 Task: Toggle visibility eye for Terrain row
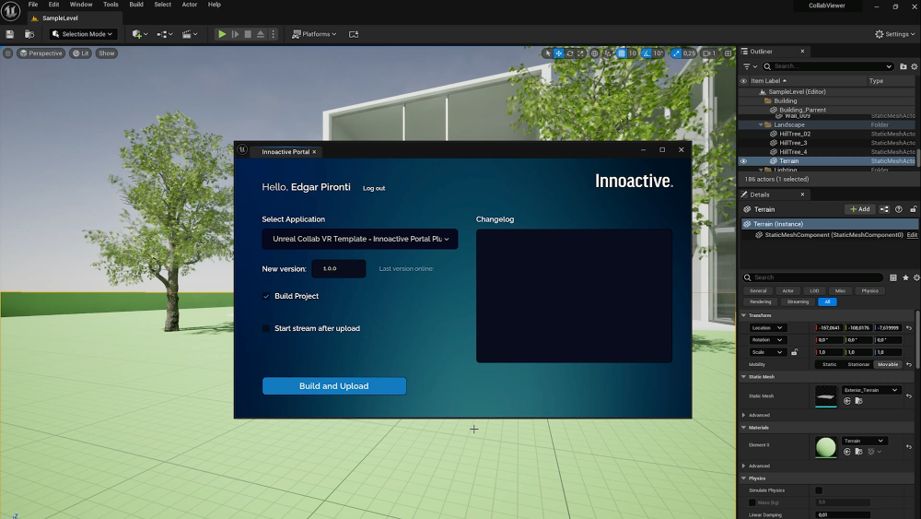pos(744,161)
